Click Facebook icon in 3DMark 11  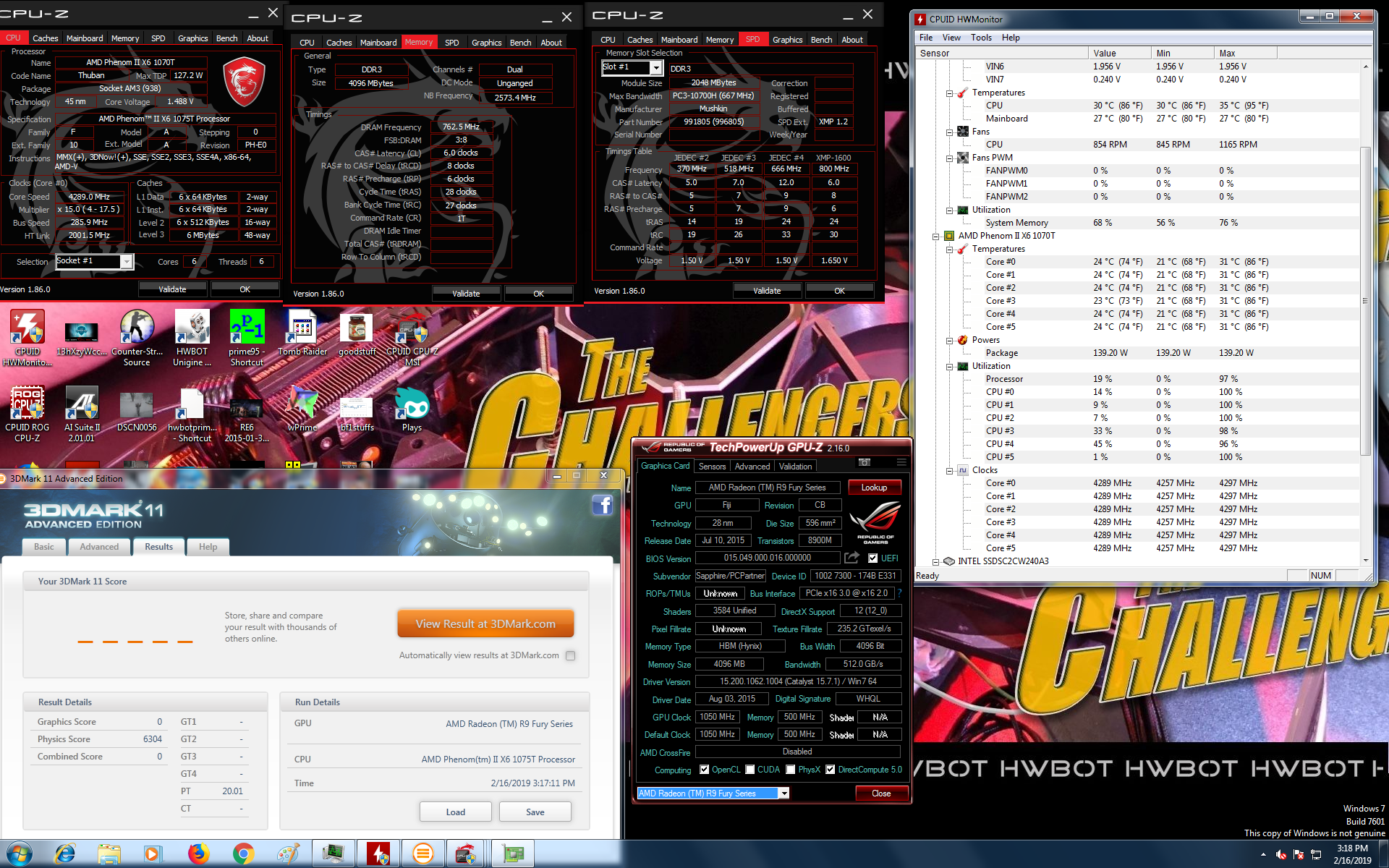(x=602, y=505)
